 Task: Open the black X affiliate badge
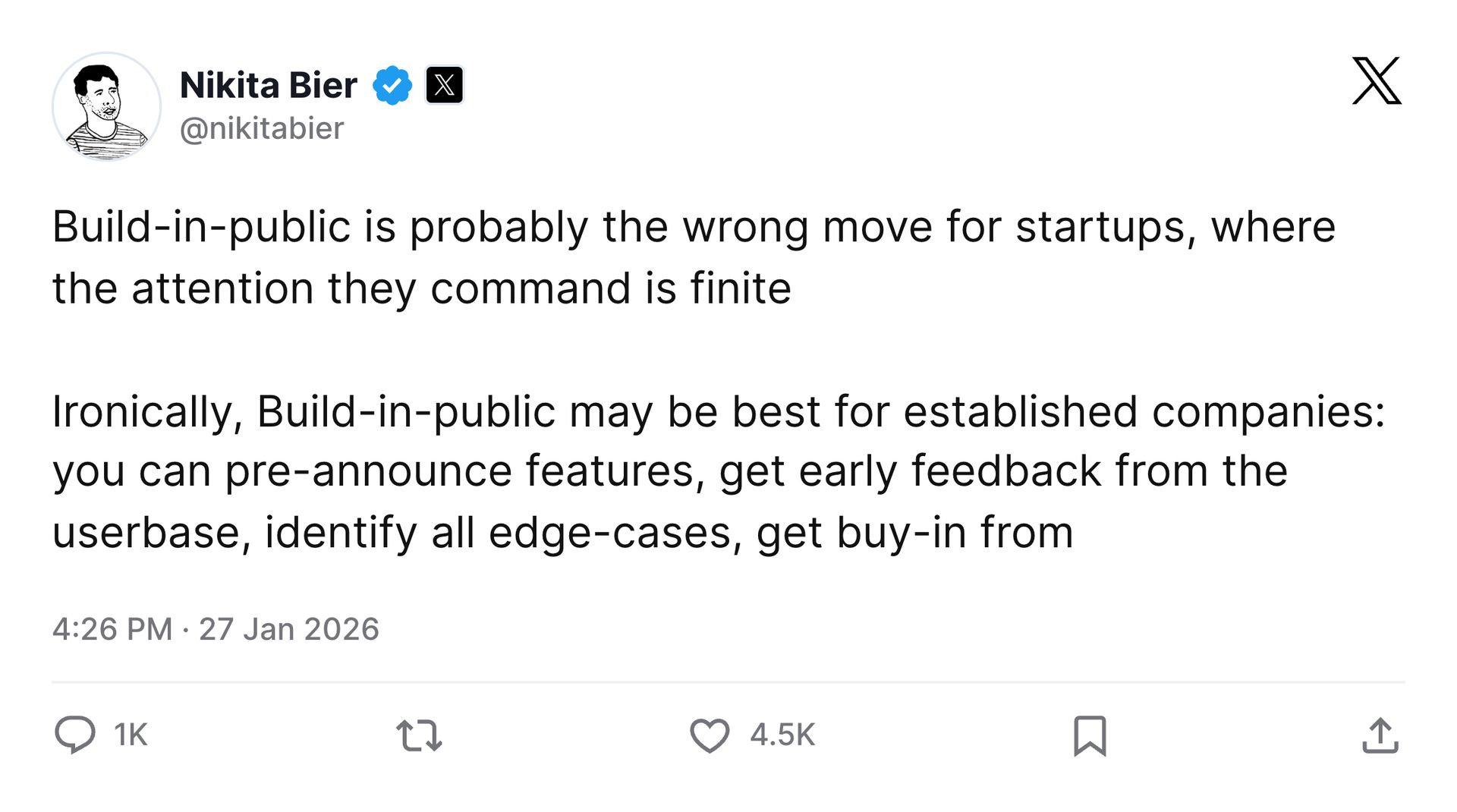coord(444,85)
